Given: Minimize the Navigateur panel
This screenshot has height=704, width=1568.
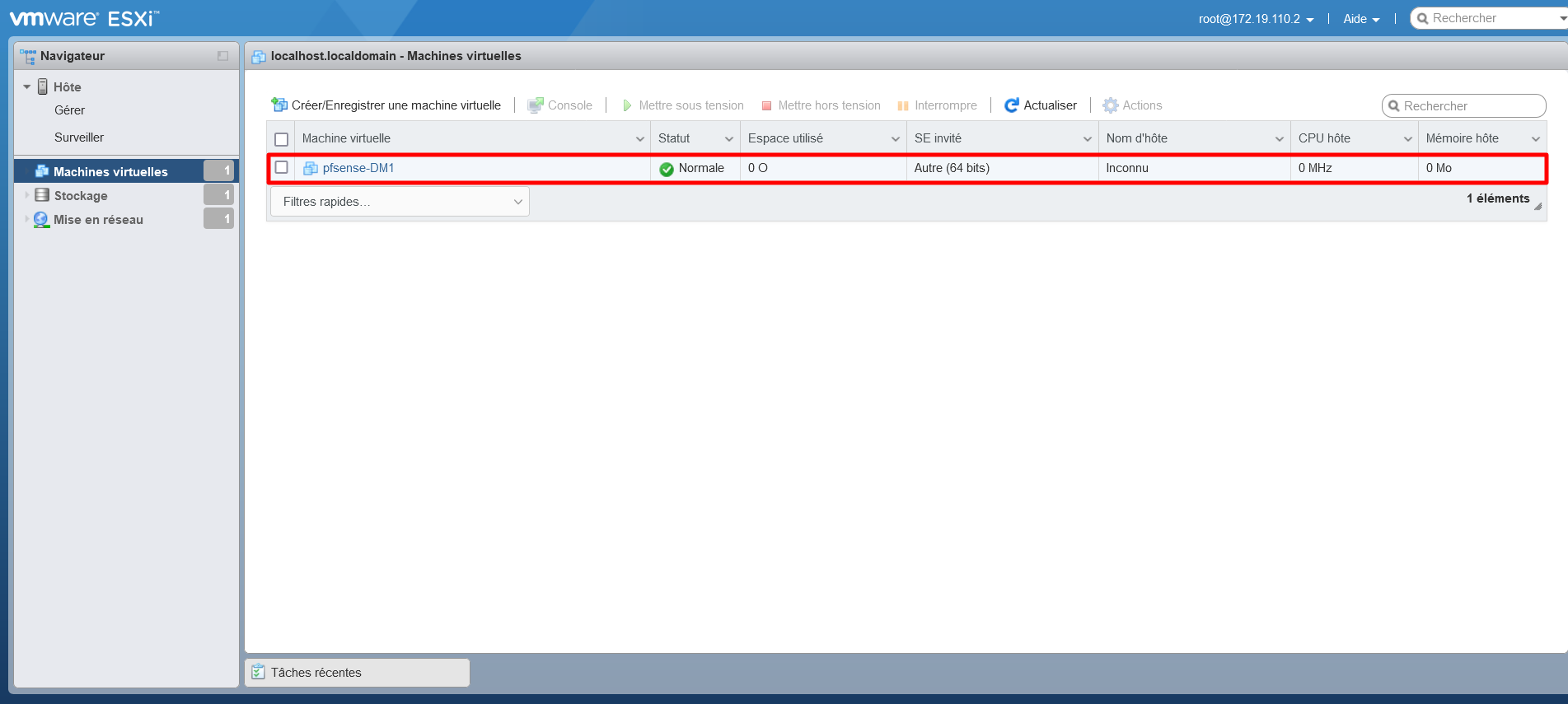Looking at the screenshot, I should click(222, 56).
